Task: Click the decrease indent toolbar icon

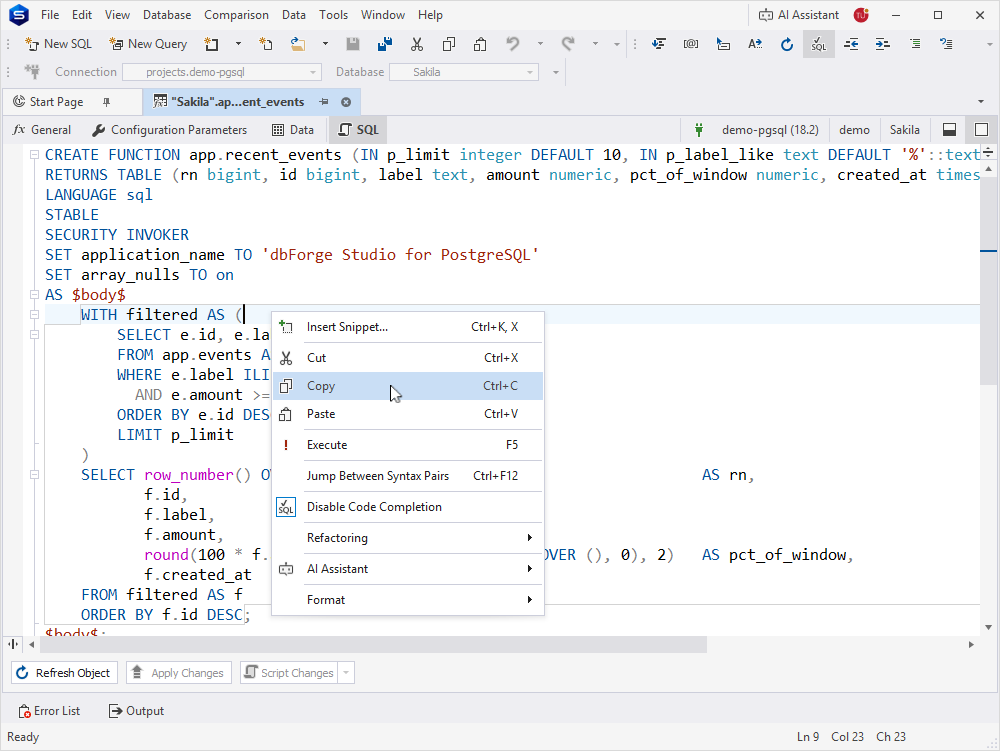Action: pyautogui.click(x=851, y=44)
